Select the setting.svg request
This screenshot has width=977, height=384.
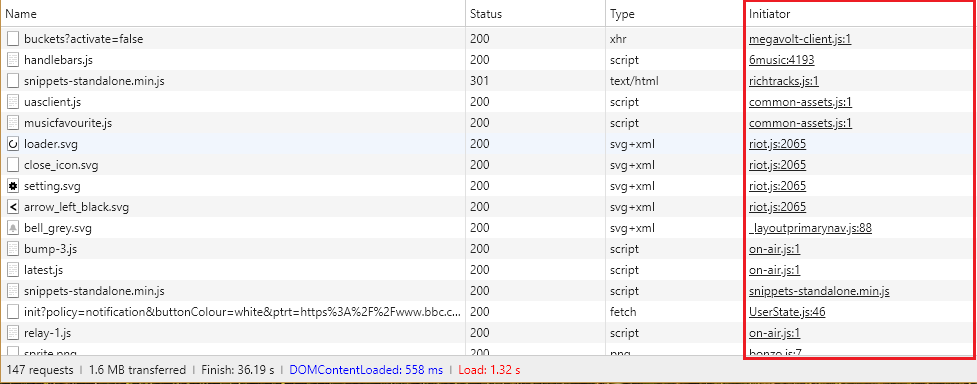coord(488,186)
